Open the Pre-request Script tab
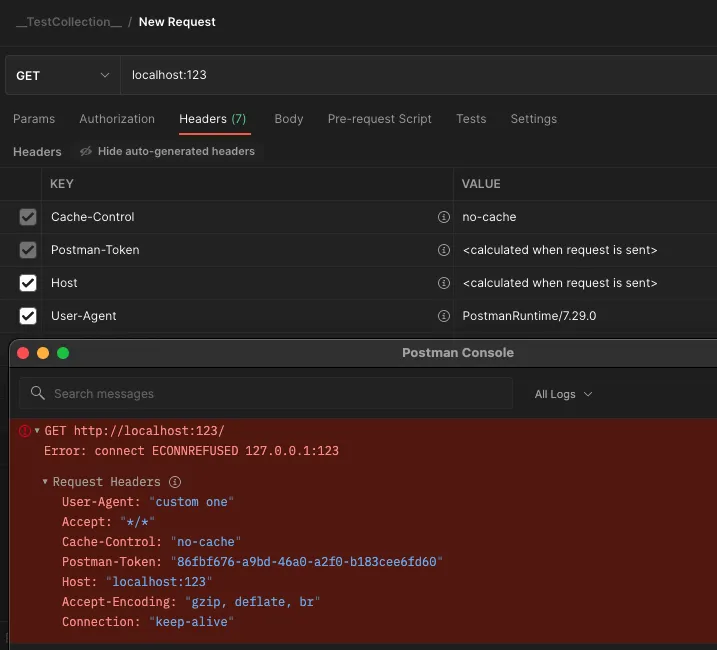 (380, 119)
